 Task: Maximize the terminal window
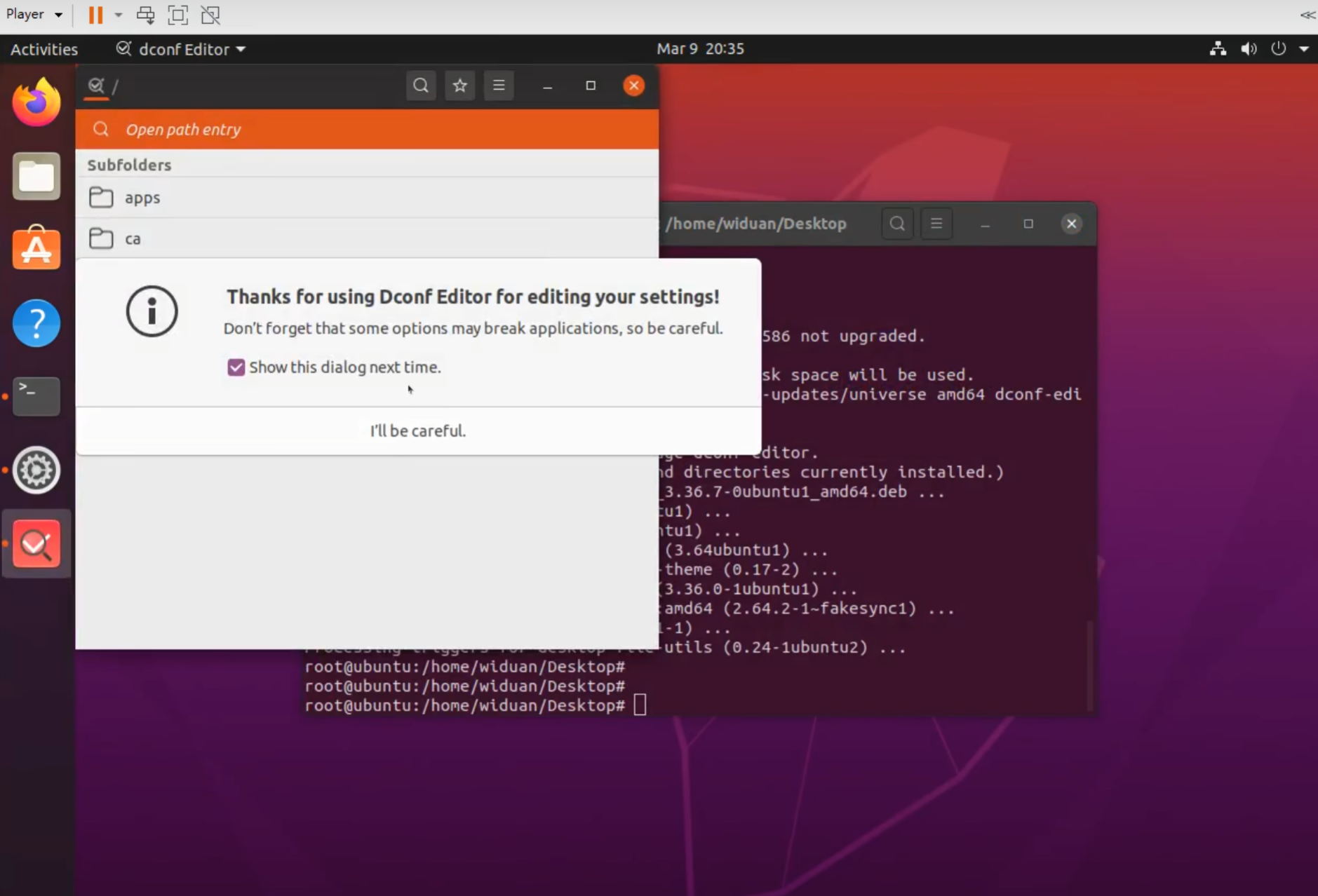(x=1028, y=224)
